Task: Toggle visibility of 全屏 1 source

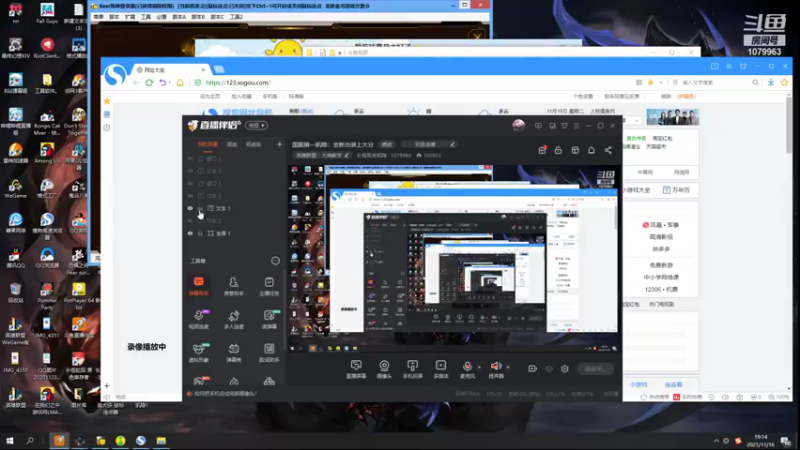Action: [x=190, y=233]
